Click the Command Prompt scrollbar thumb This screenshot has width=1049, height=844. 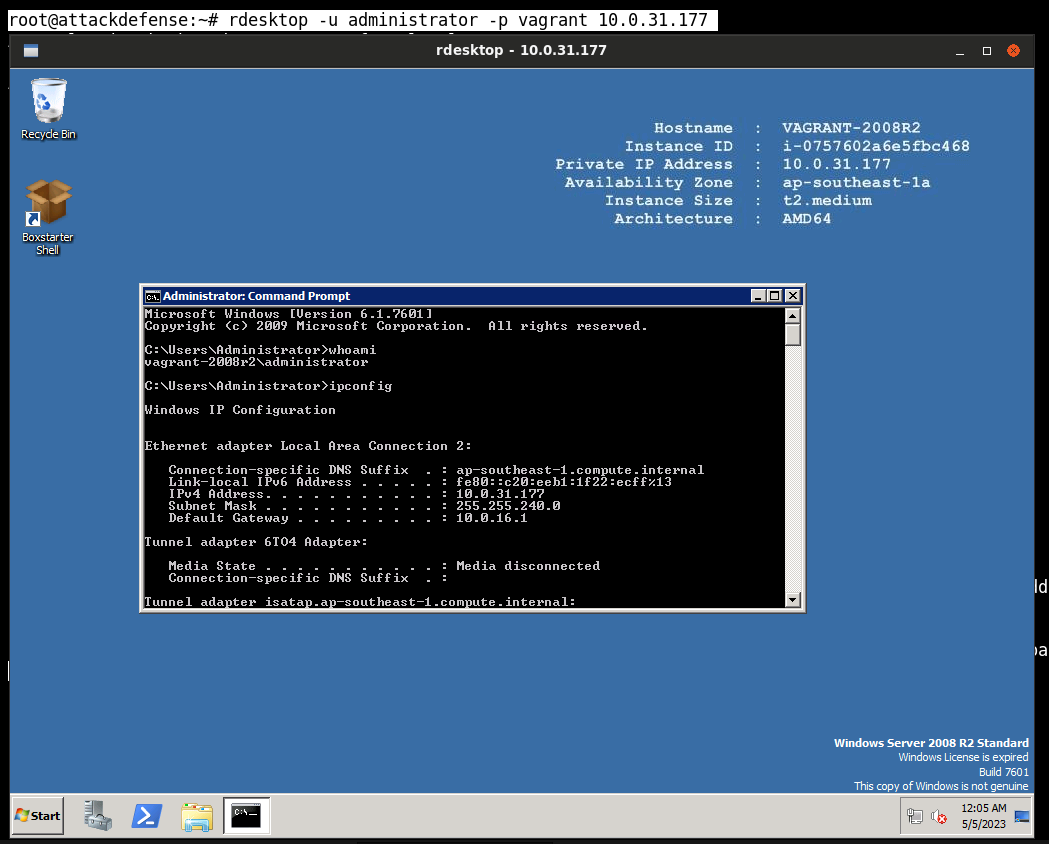point(793,334)
